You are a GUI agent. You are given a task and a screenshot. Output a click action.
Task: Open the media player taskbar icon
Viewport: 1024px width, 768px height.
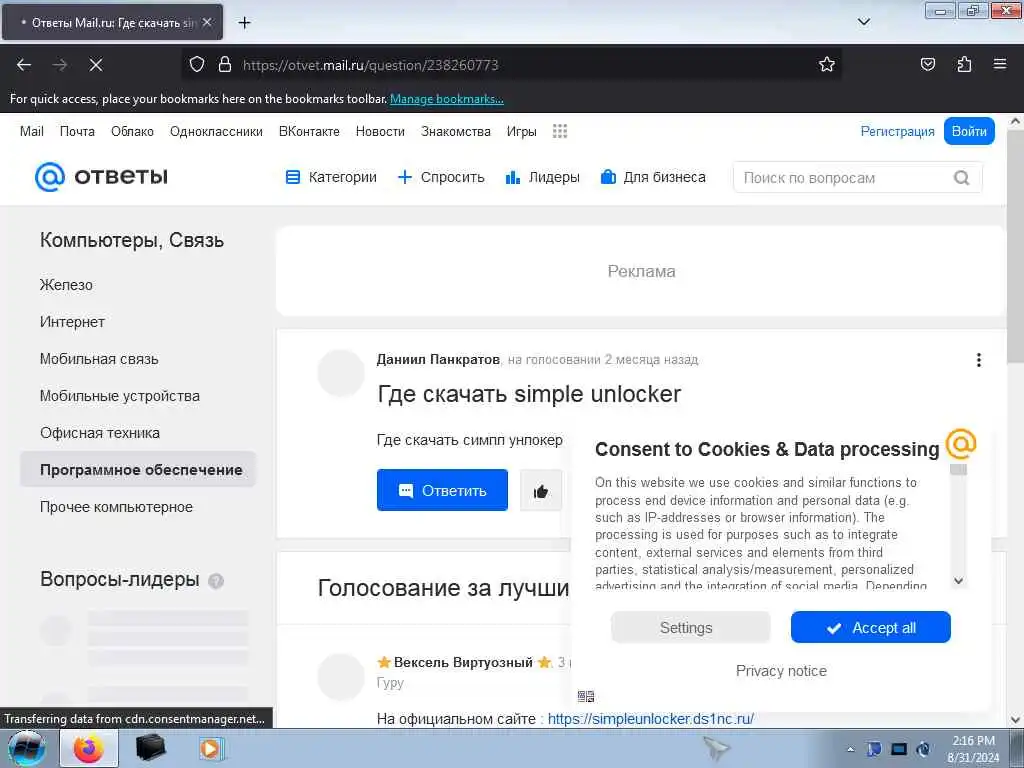point(210,748)
